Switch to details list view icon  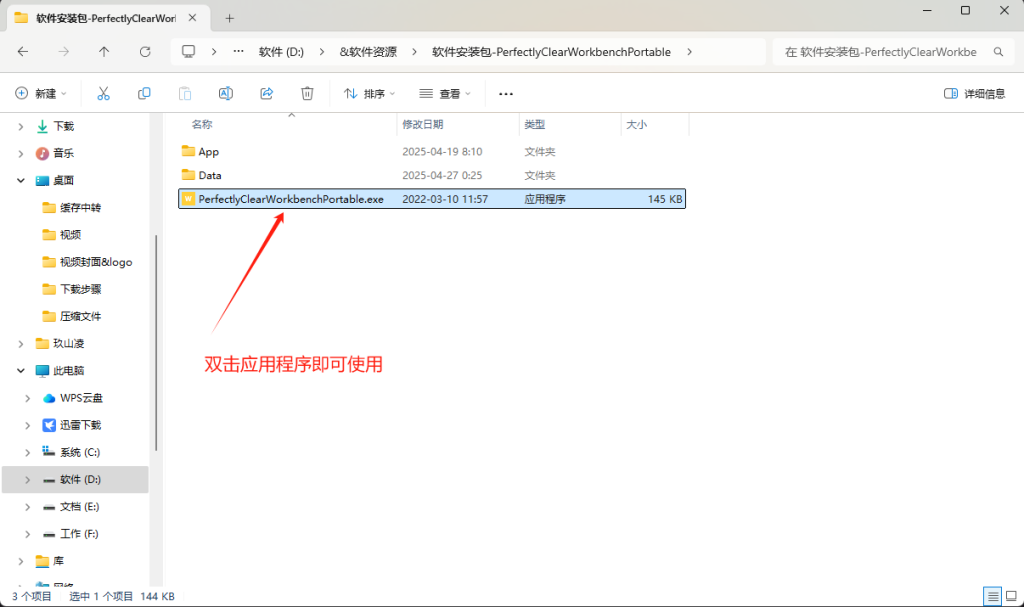click(x=993, y=596)
